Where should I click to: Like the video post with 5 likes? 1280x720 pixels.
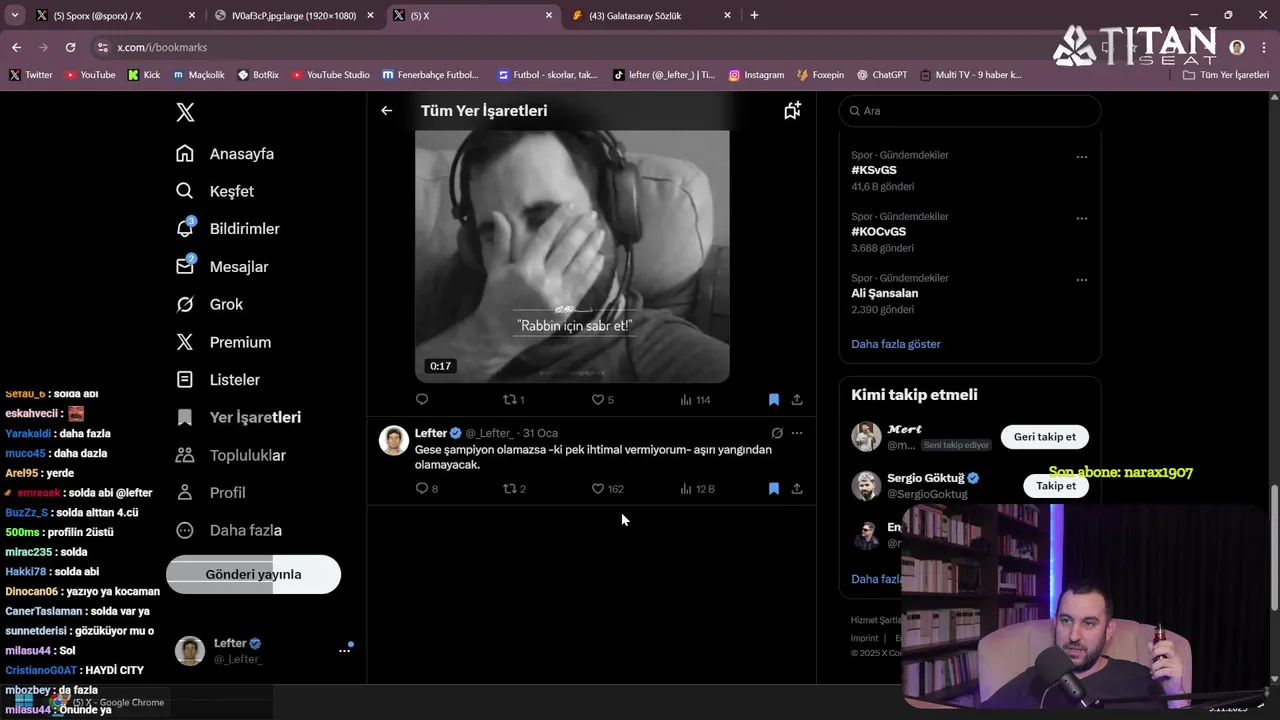coord(602,399)
